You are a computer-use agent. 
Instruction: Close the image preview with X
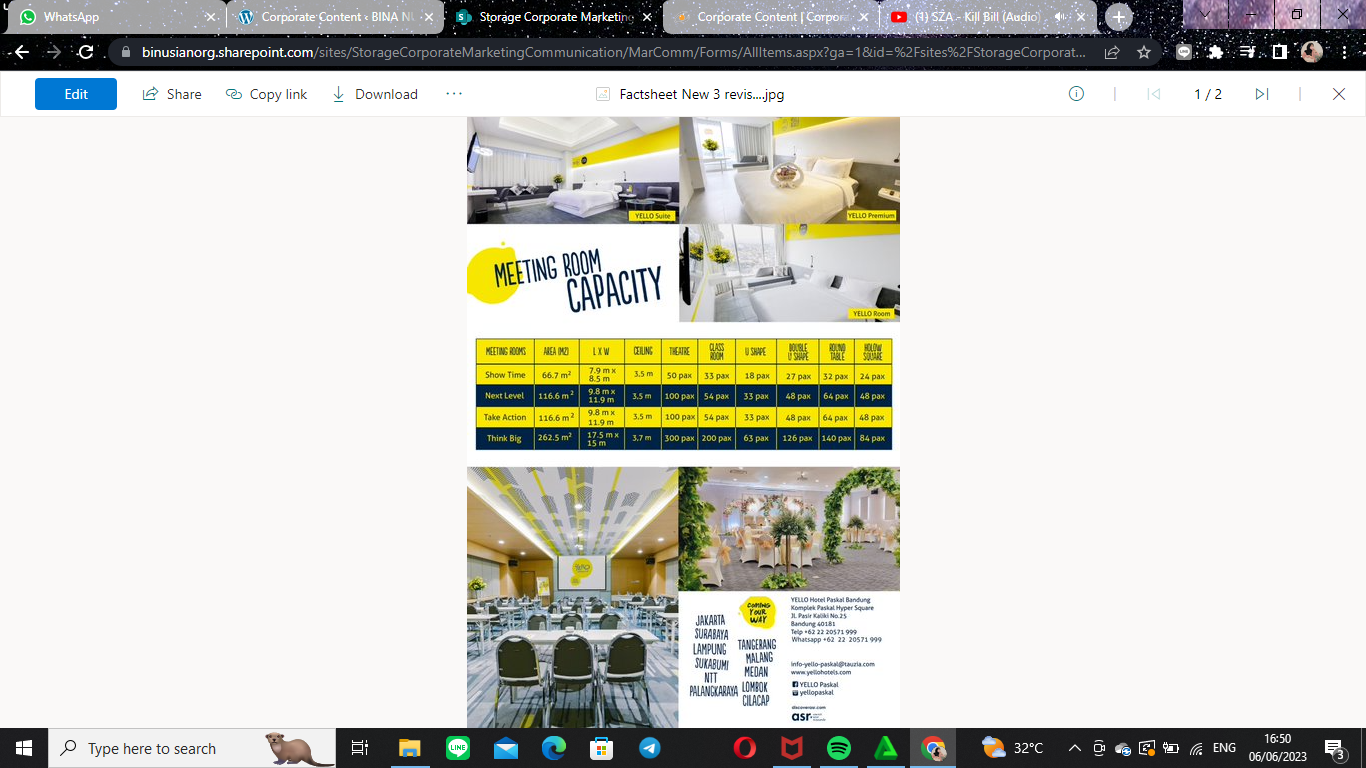click(1339, 94)
